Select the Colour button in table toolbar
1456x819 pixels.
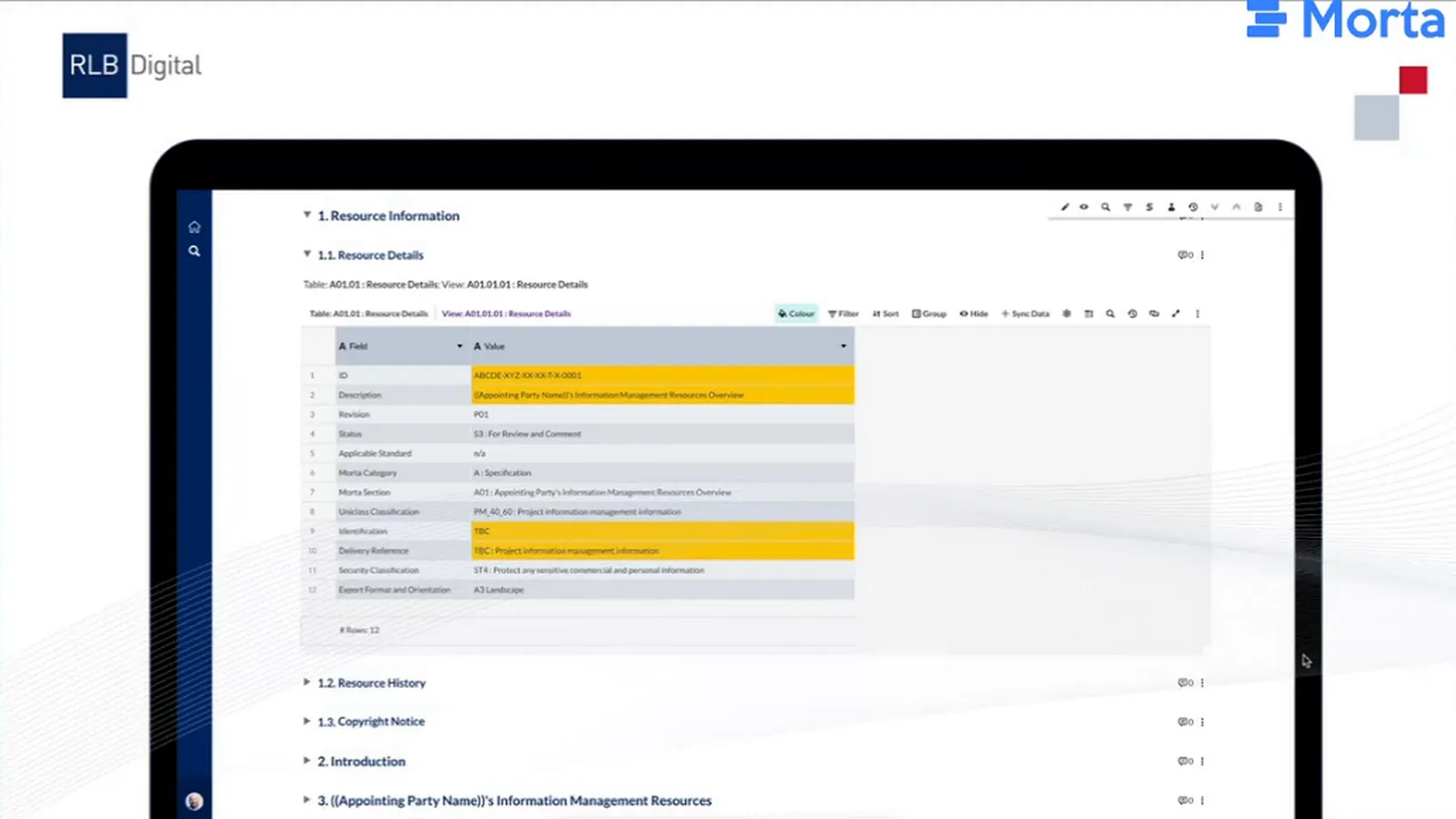[x=796, y=313]
